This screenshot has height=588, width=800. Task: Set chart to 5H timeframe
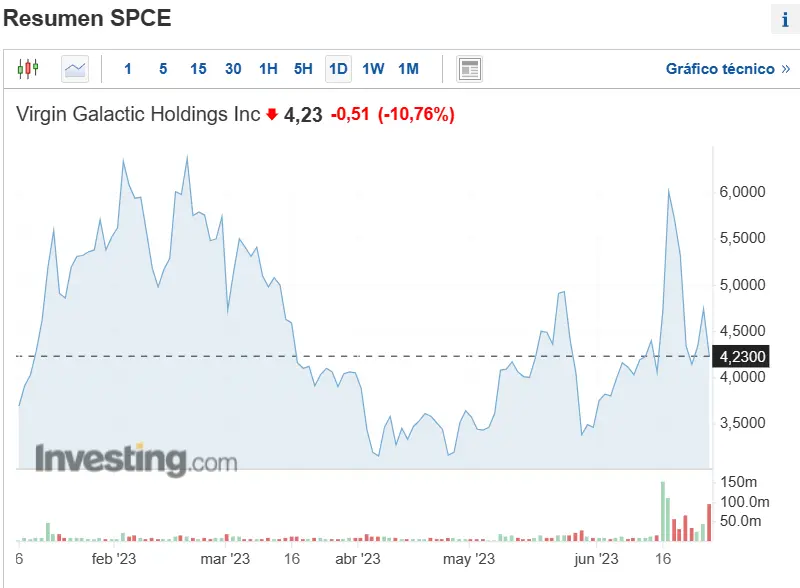click(x=303, y=69)
